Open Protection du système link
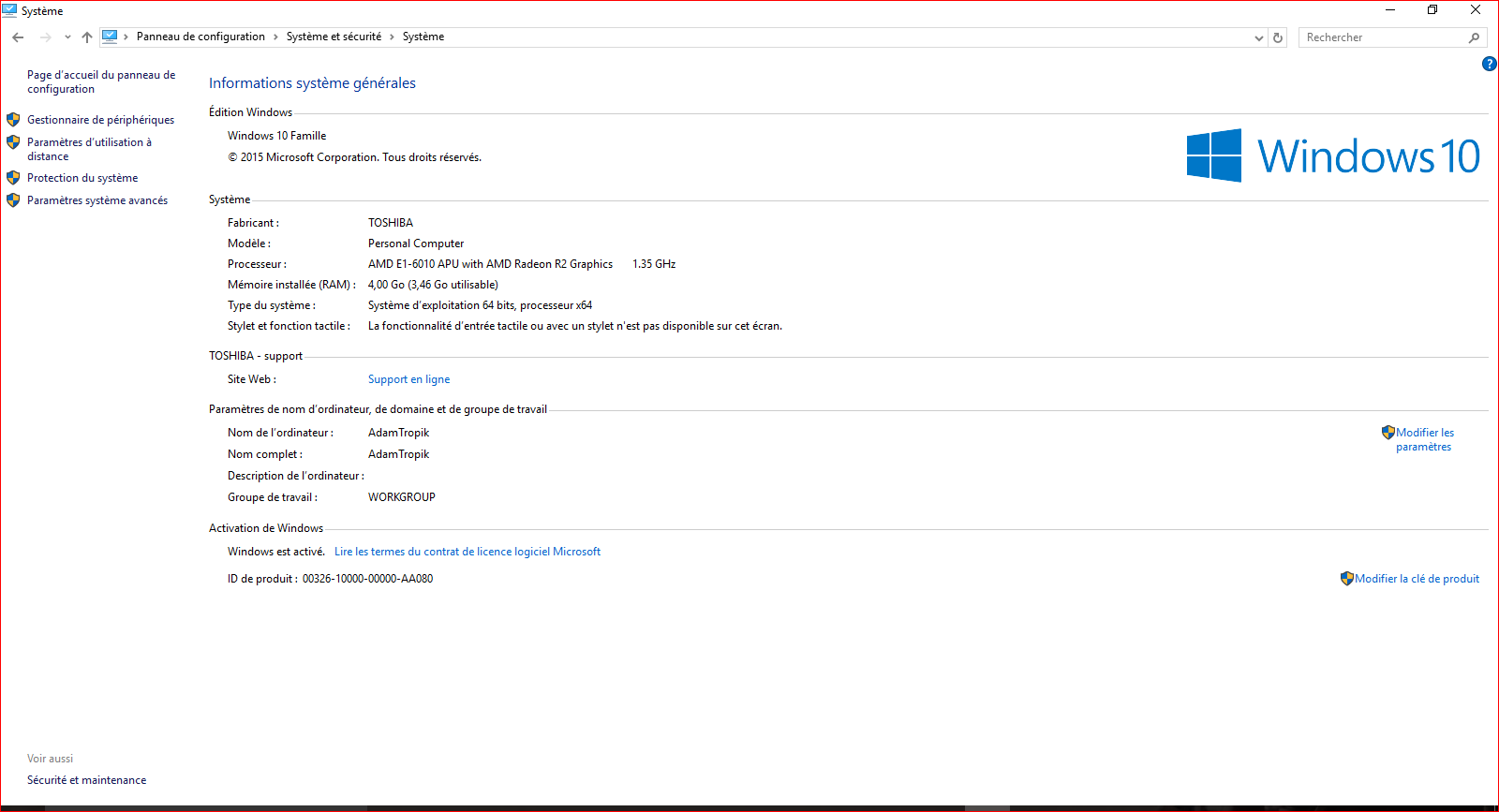This screenshot has width=1499, height=812. point(82,178)
